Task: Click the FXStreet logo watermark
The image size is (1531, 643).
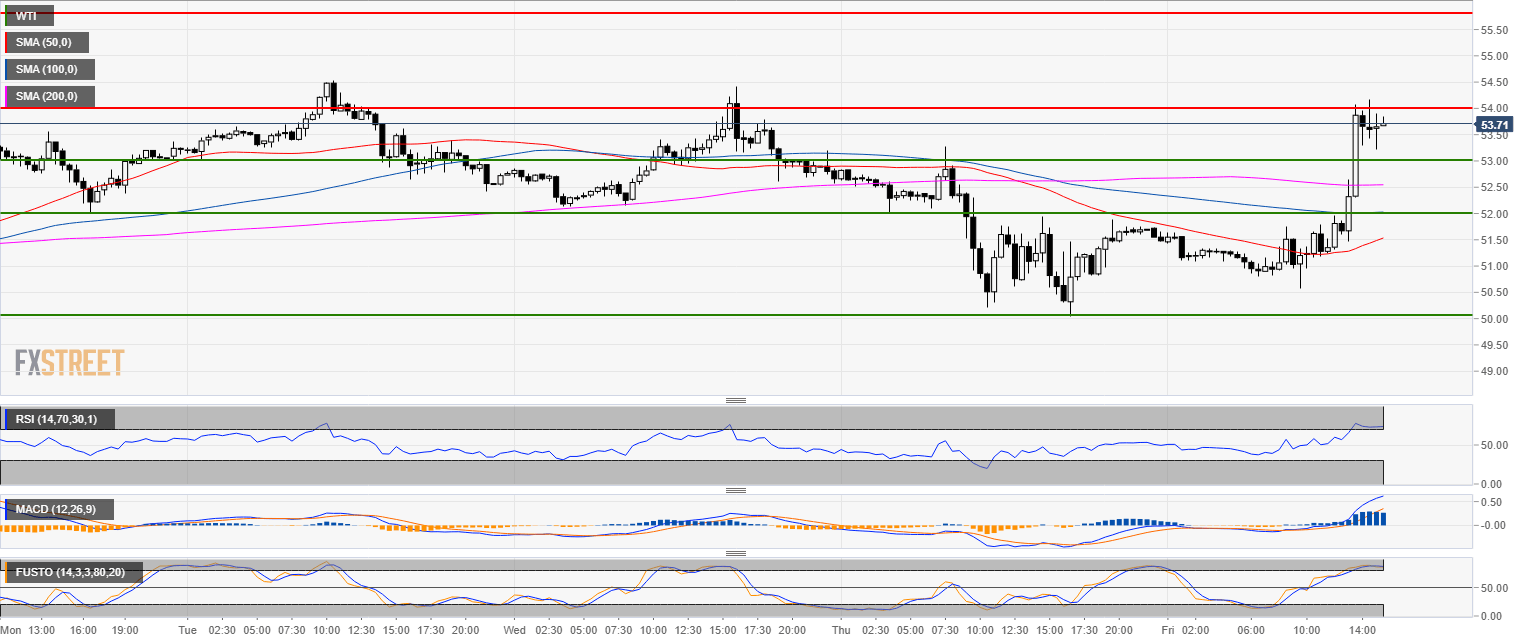Action: [70, 362]
